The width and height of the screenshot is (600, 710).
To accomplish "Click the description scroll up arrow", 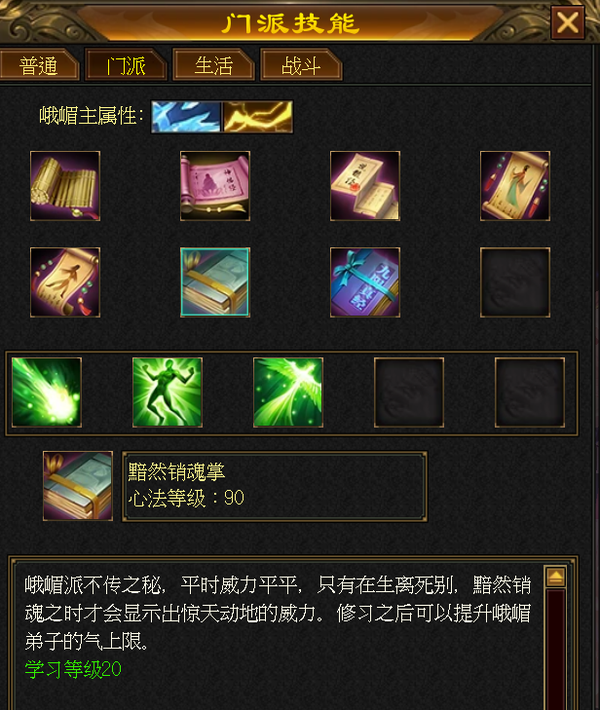I will pyautogui.click(x=556, y=577).
